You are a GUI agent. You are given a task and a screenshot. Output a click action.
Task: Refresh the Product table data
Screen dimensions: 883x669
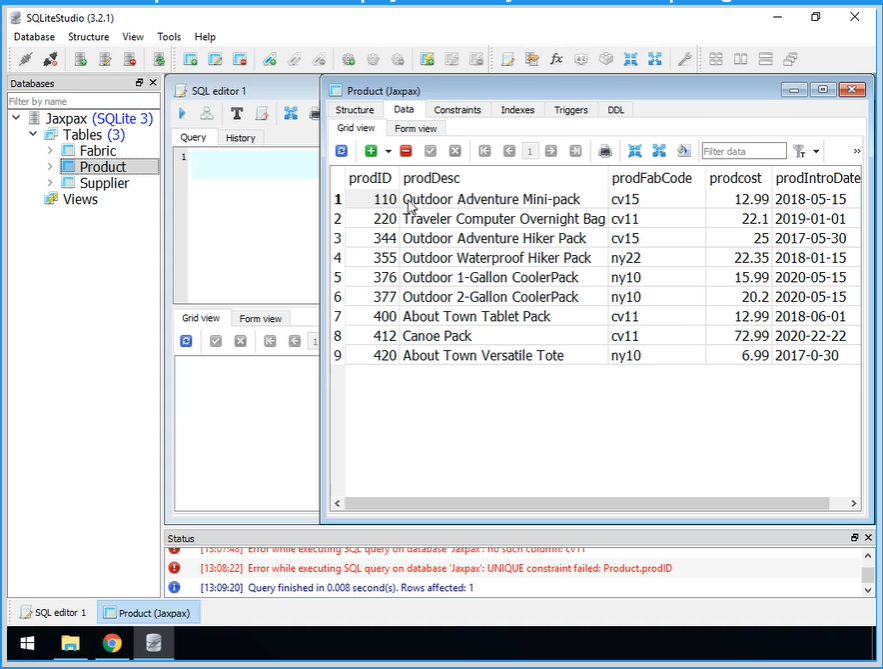pyautogui.click(x=341, y=151)
